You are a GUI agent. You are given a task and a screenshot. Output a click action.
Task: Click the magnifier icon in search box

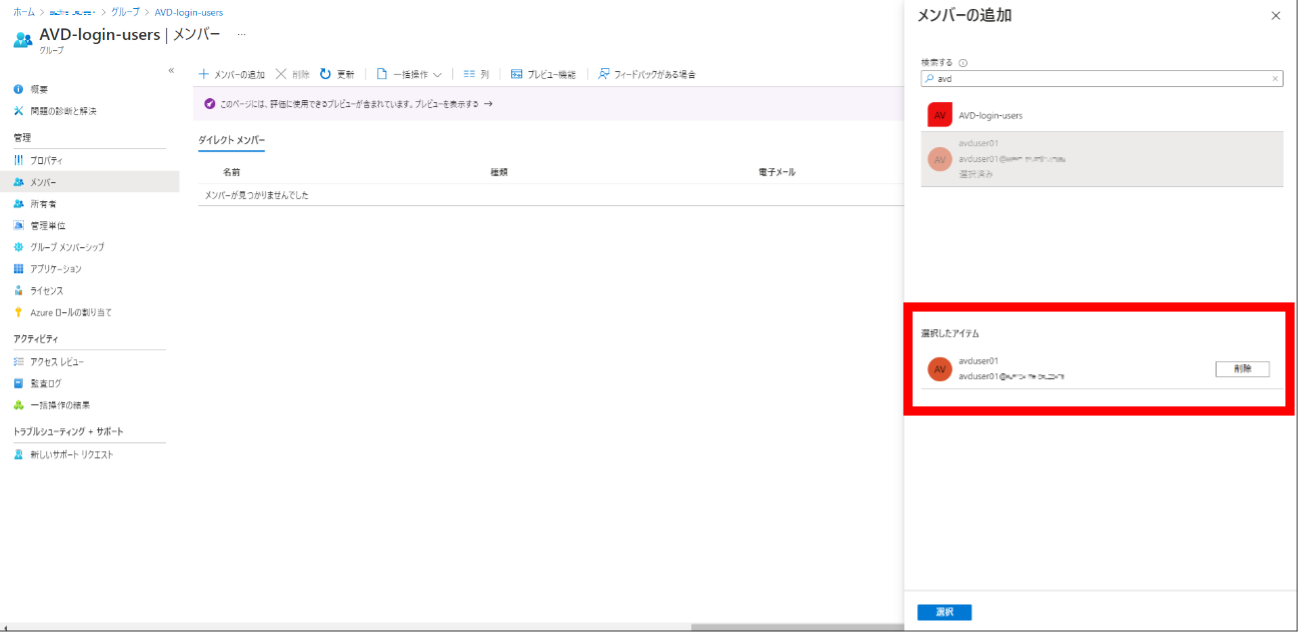929,78
